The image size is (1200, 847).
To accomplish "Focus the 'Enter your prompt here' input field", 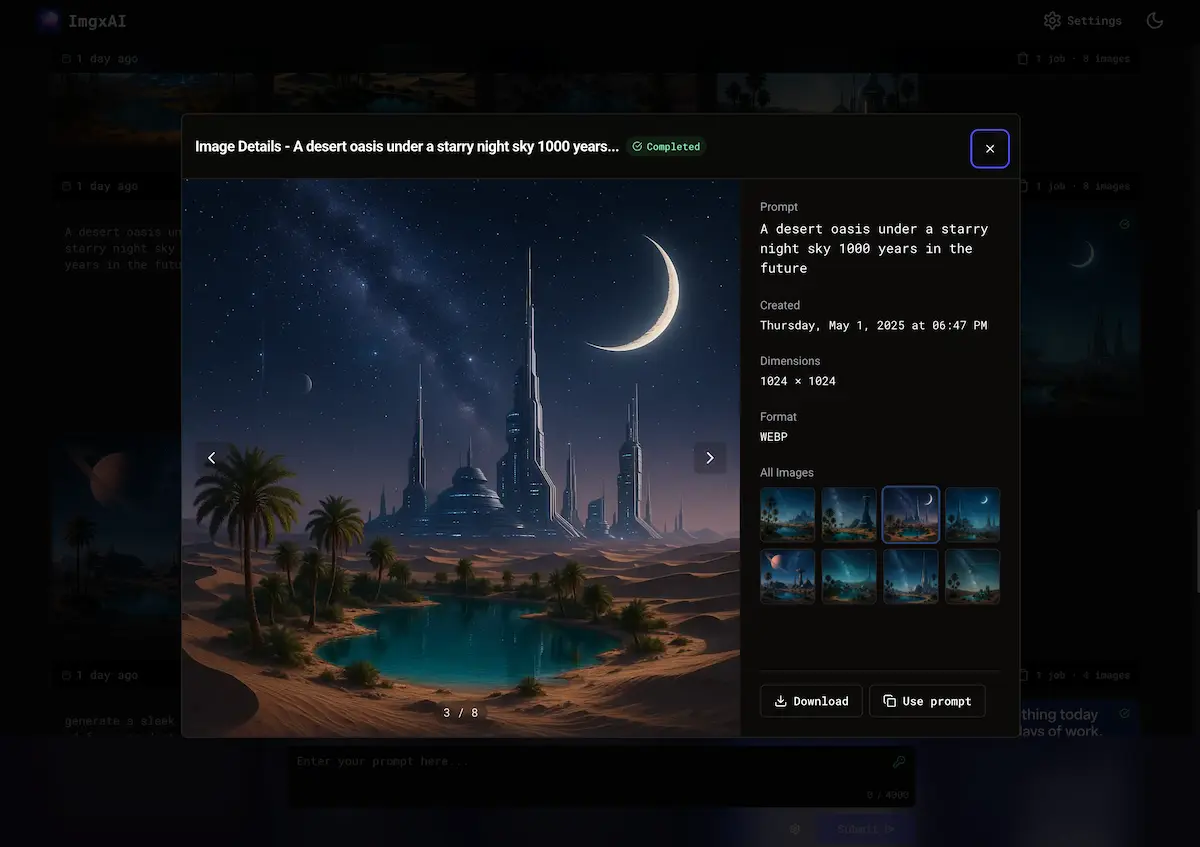I will coord(602,777).
